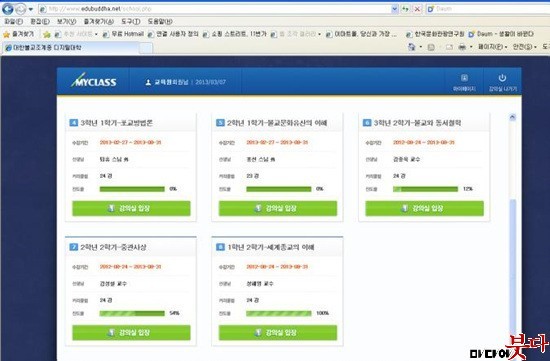Open 3학년 1학기-포교방법론 course title
The image size is (550, 361).
coord(116,123)
